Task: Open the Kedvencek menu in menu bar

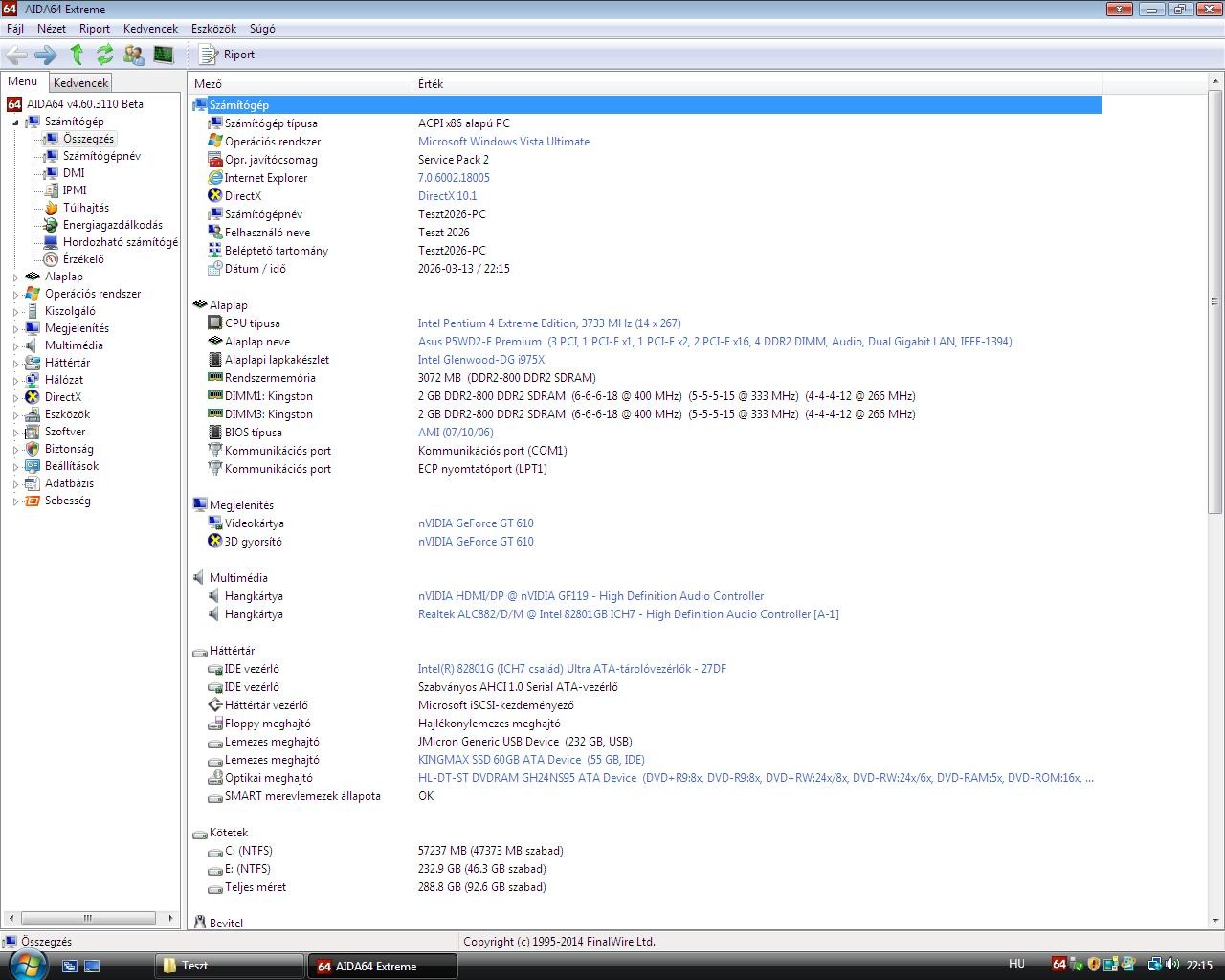Action: 150,29
